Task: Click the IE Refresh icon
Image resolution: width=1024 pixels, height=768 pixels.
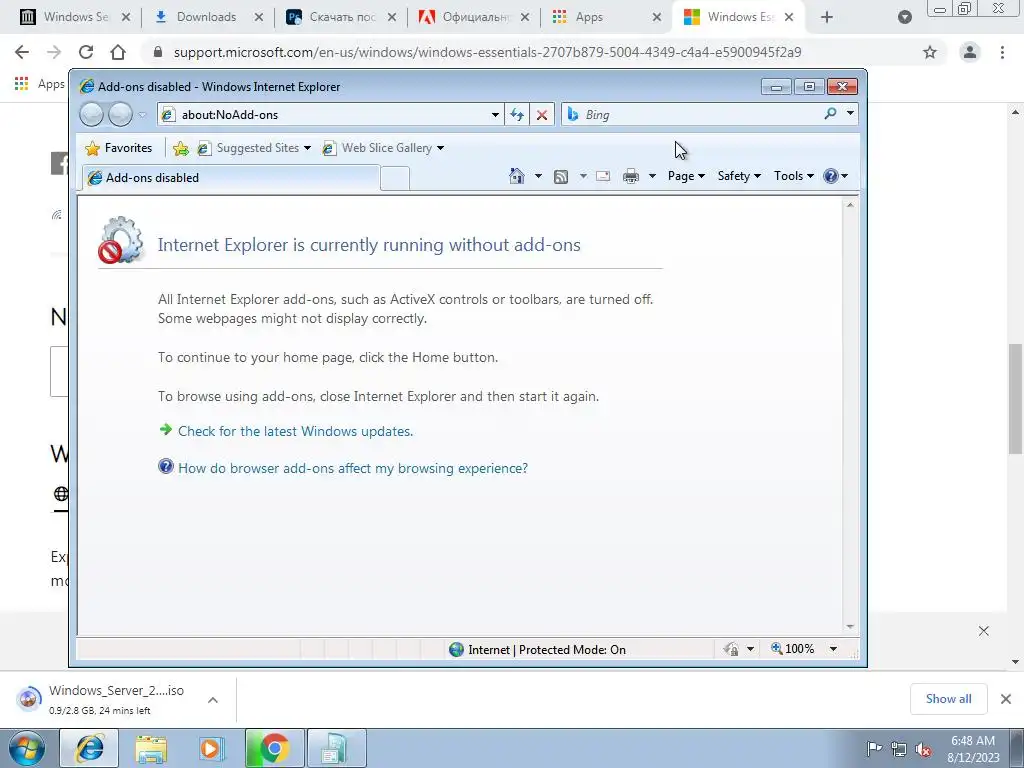Action: click(517, 115)
